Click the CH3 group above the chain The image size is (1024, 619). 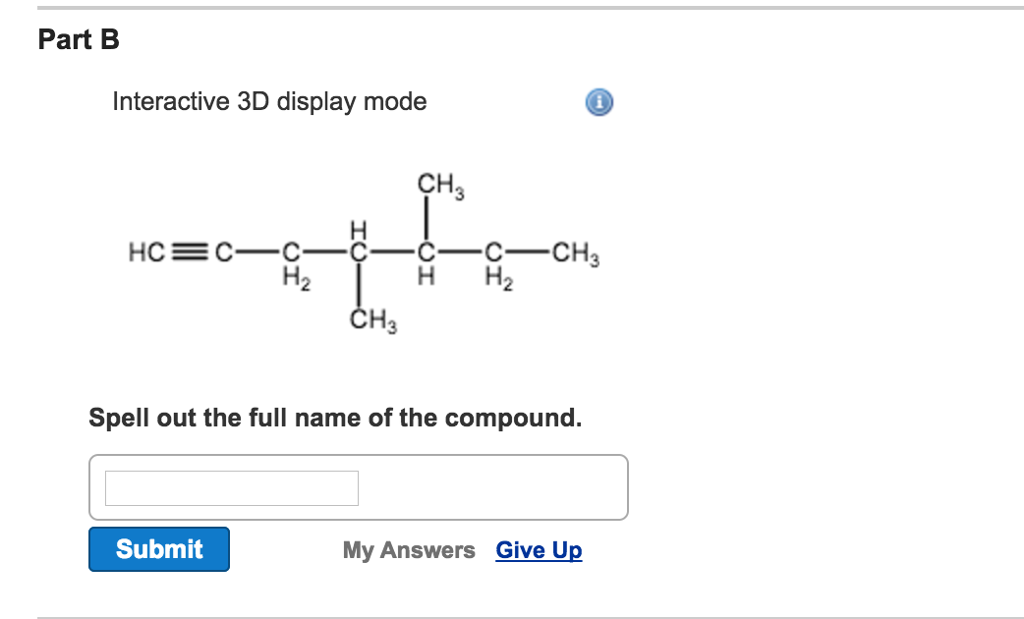pos(437,184)
